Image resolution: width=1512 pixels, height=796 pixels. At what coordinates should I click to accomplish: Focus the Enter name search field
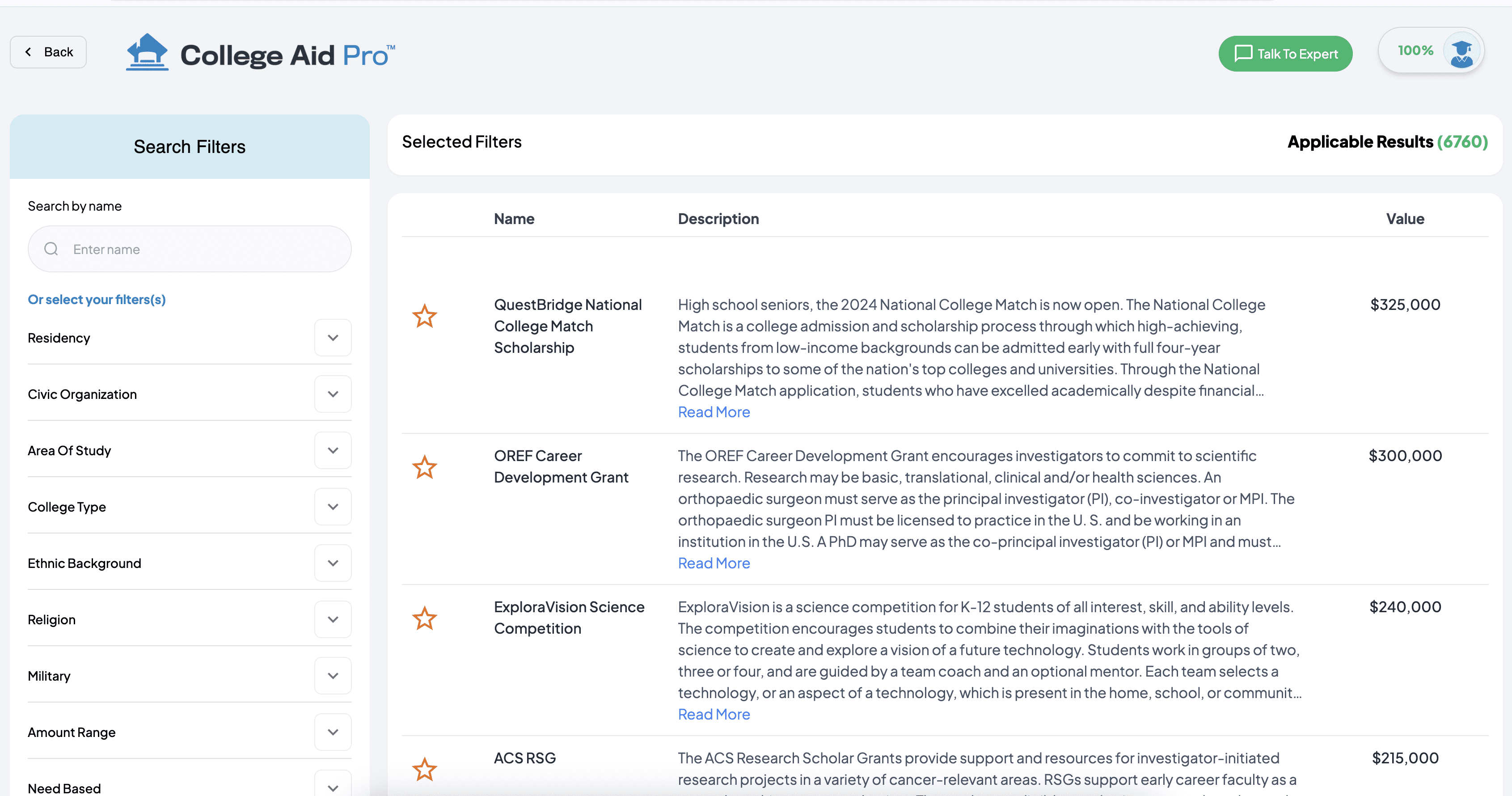click(x=190, y=249)
